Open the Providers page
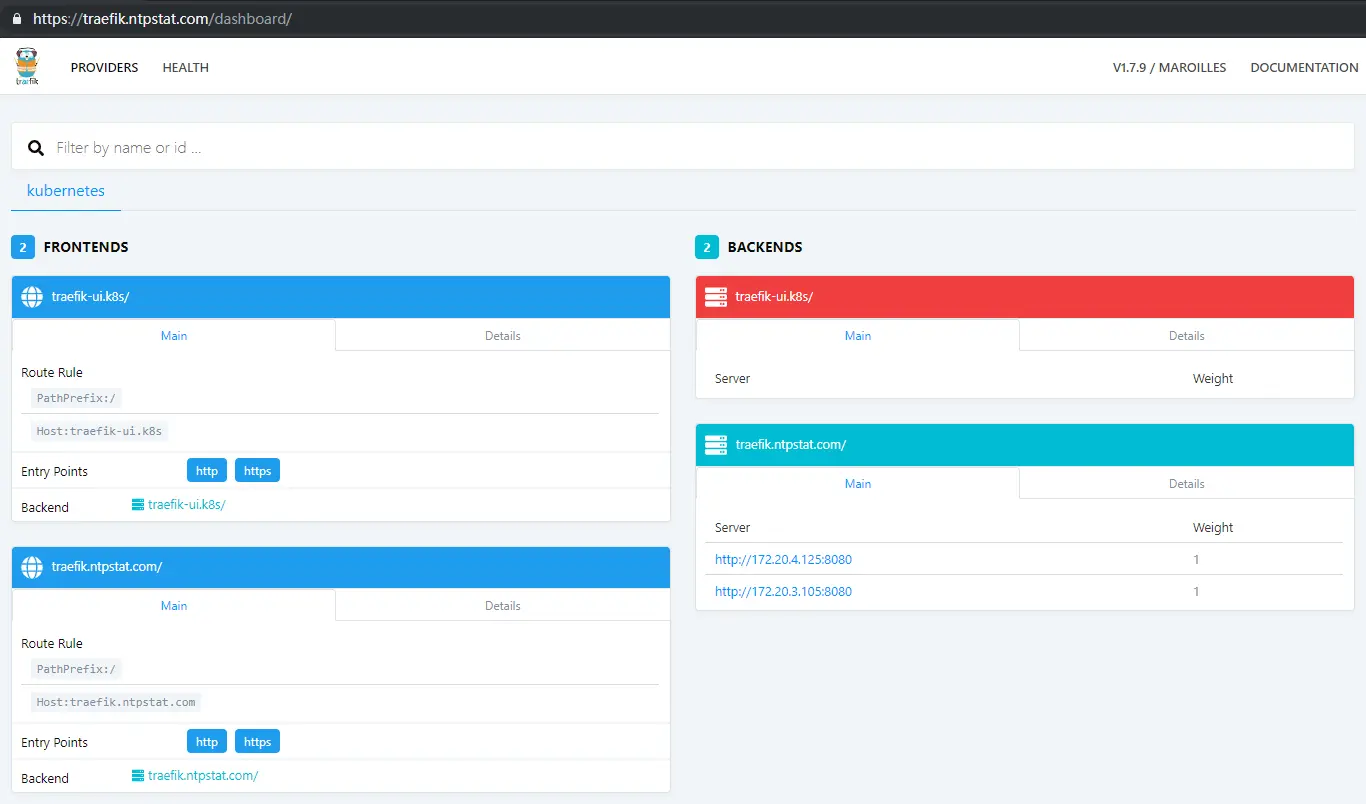 click(104, 67)
